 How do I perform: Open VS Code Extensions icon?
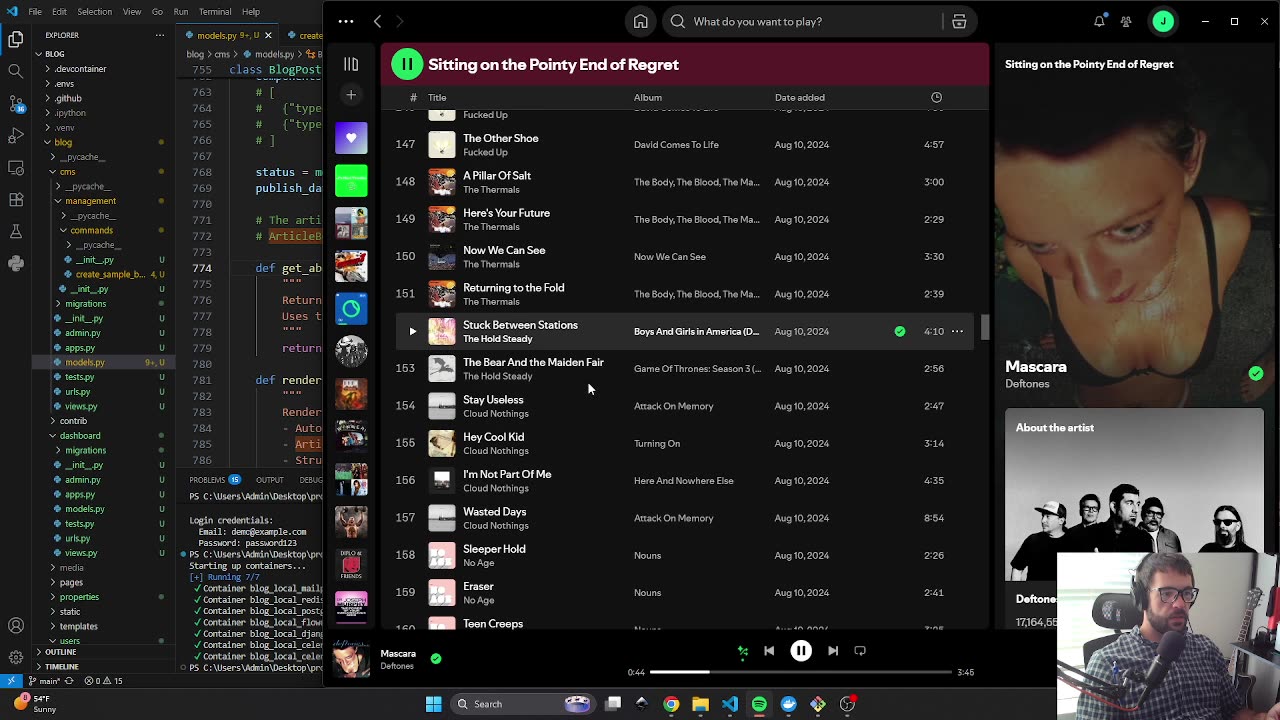(x=16, y=200)
